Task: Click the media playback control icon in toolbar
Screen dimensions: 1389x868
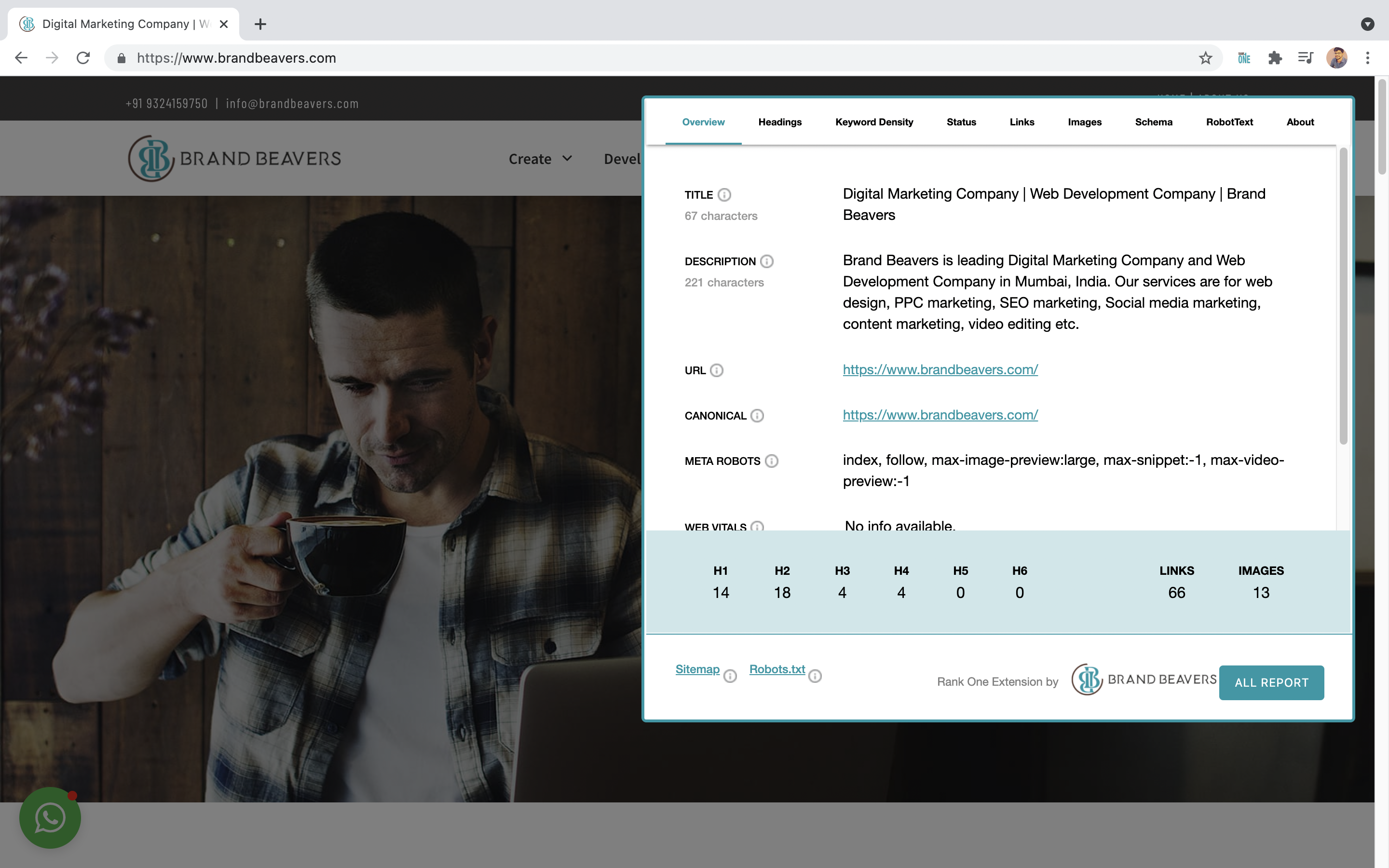Action: click(x=1305, y=57)
